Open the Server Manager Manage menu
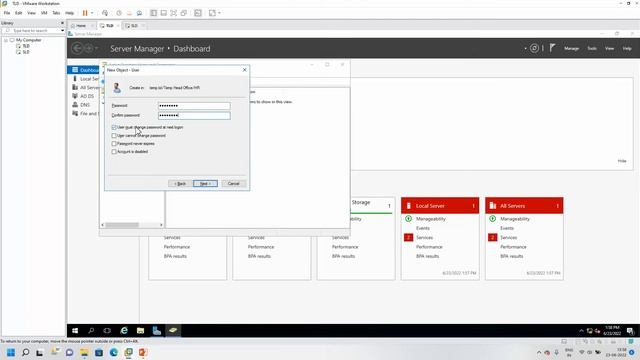The width and height of the screenshot is (640, 360). click(x=571, y=48)
